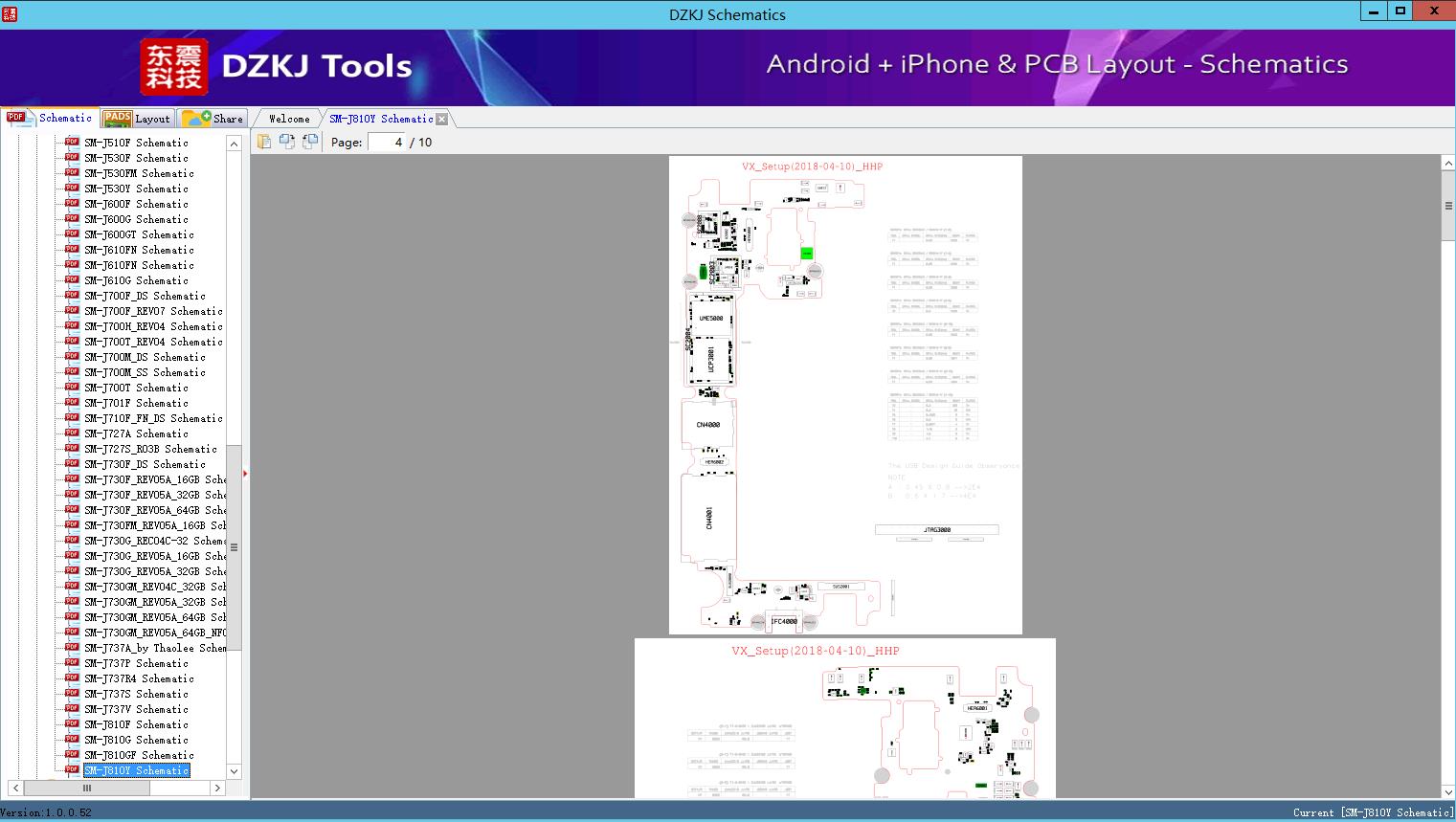Image resolution: width=1456 pixels, height=822 pixels.
Task: Click the tree horizontal scroll-right arrow
Action: tap(217, 789)
